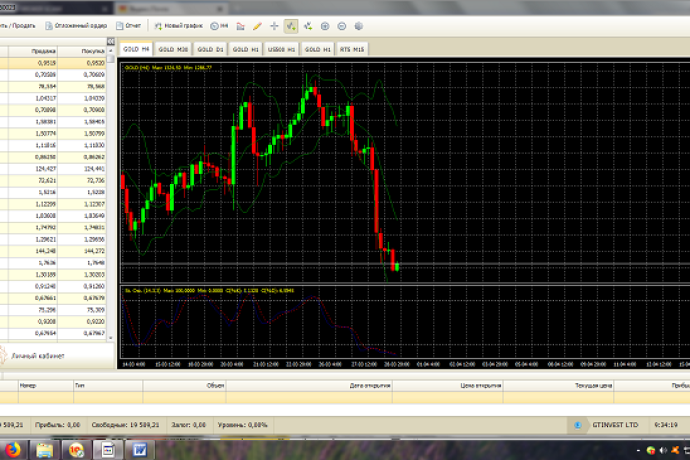This screenshot has width=690, height=460.
Task: Click the buy price 144,272 cell
Action: 82,251
